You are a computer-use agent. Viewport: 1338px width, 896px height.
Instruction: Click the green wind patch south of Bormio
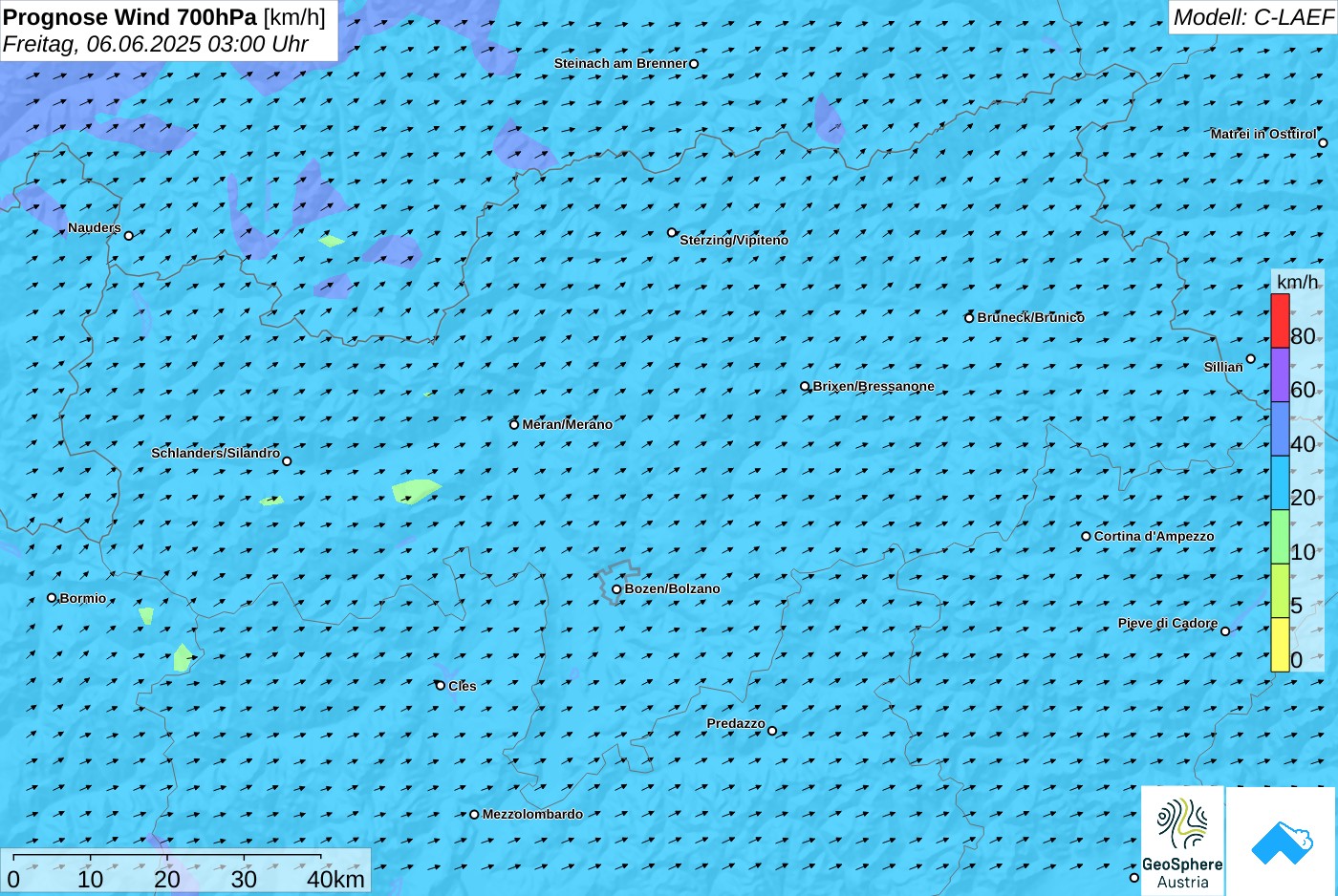click(183, 657)
